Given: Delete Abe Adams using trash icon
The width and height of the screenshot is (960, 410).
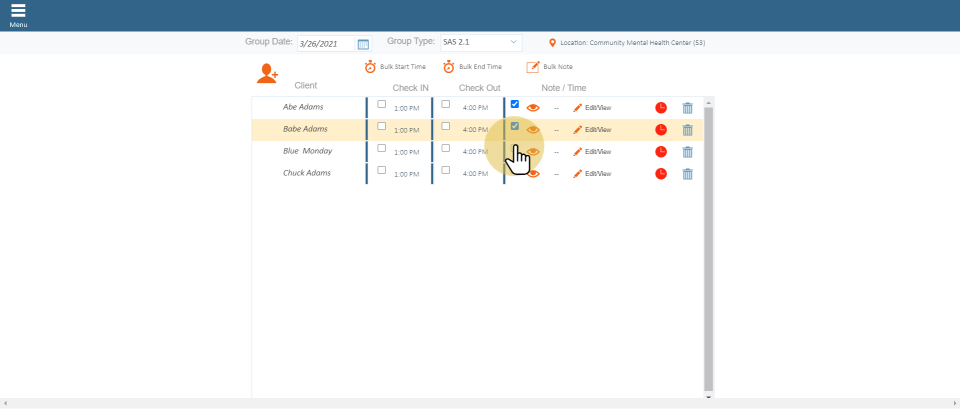Looking at the screenshot, I should [687, 108].
